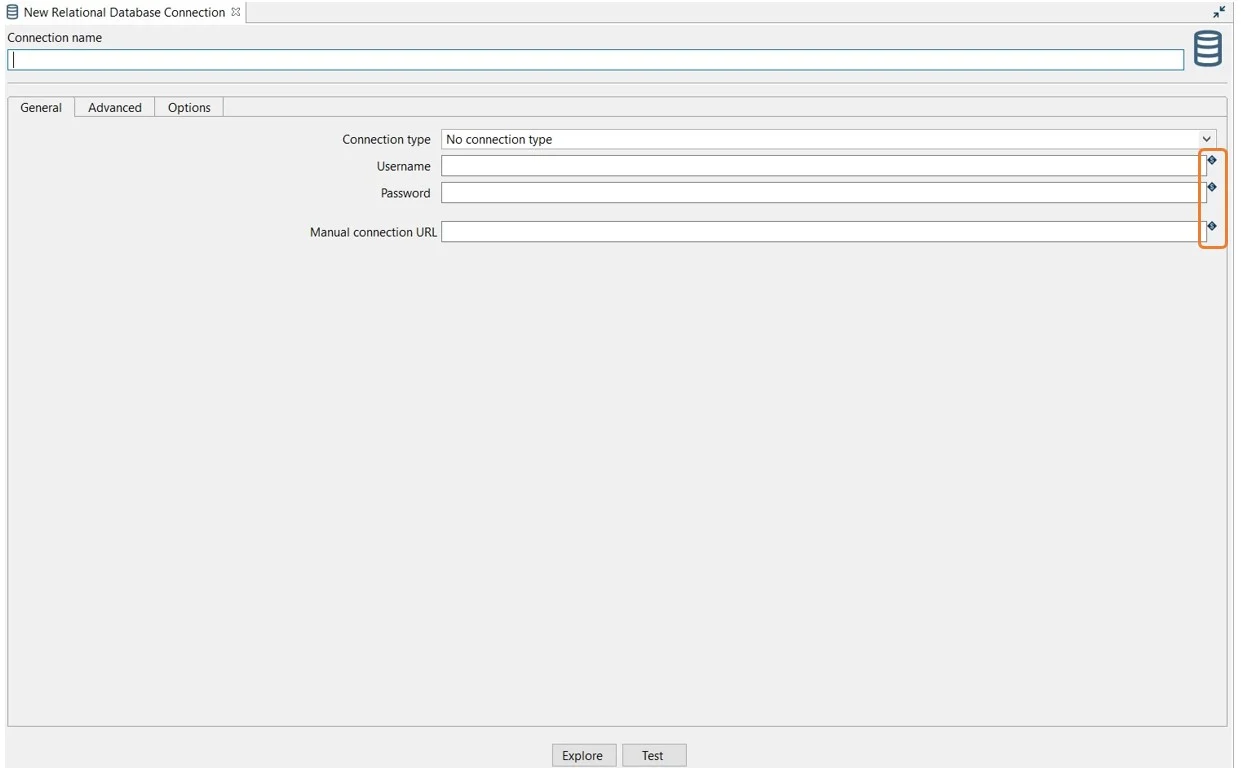Click the chevron on the Connection type selector
Screen dimensions: 1241x768
pyautogui.click(x=1206, y=139)
